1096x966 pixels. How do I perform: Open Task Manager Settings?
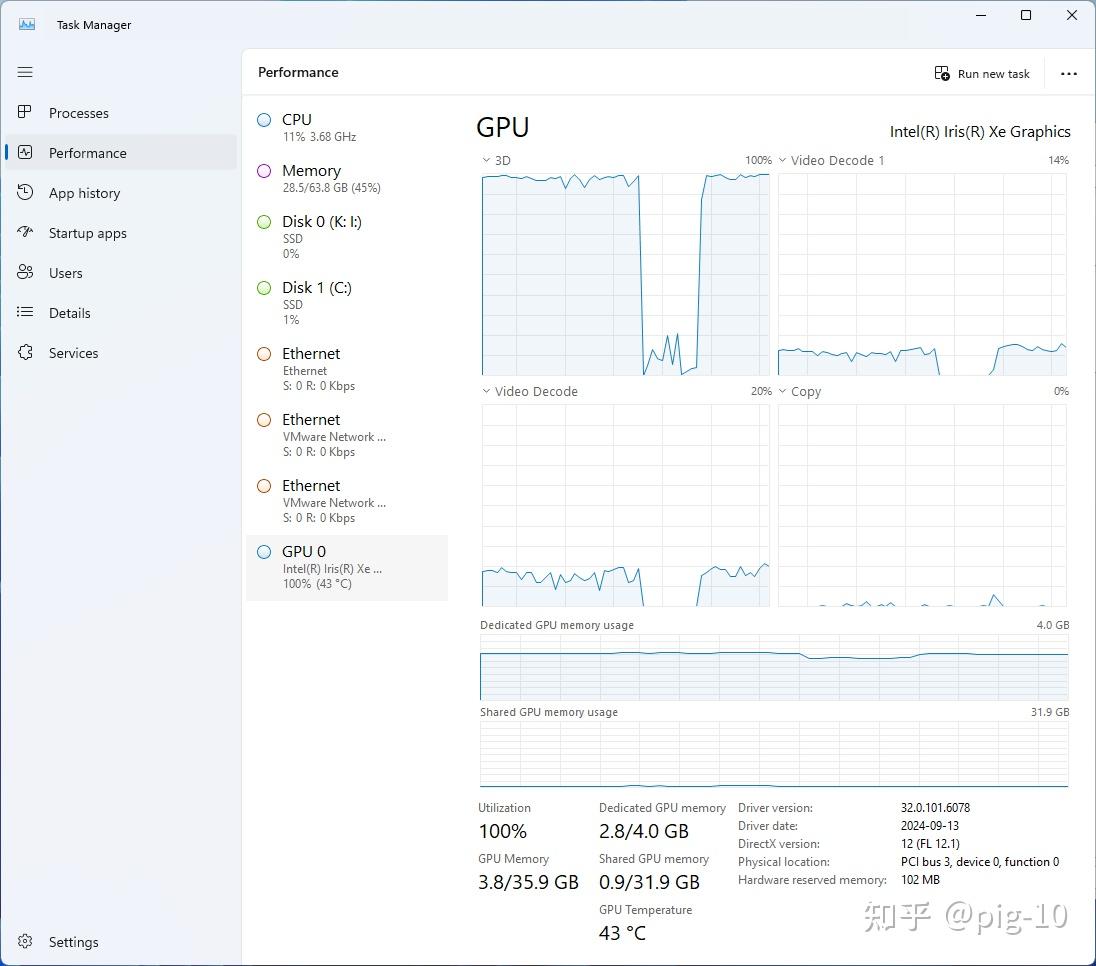tap(72, 942)
